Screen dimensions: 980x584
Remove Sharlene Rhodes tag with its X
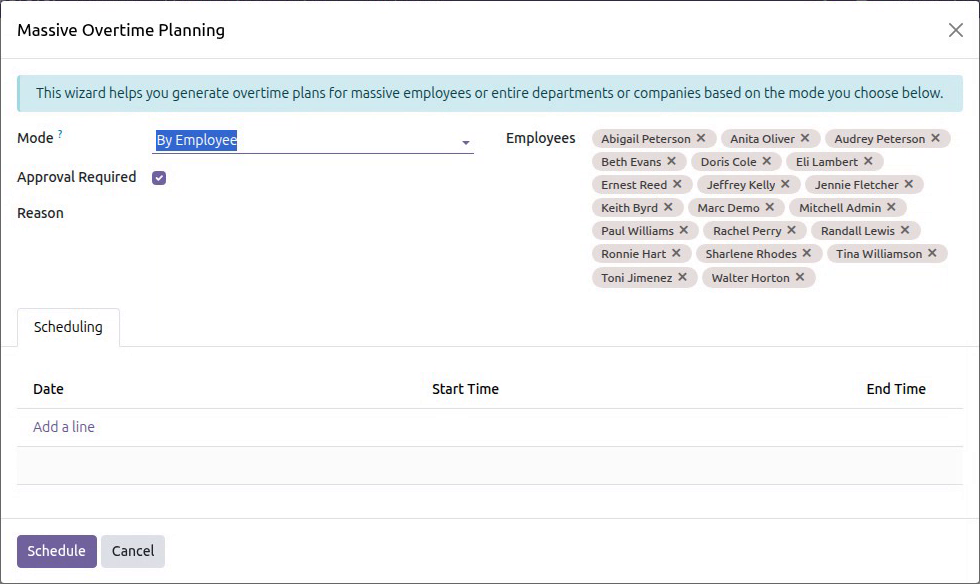pos(807,253)
